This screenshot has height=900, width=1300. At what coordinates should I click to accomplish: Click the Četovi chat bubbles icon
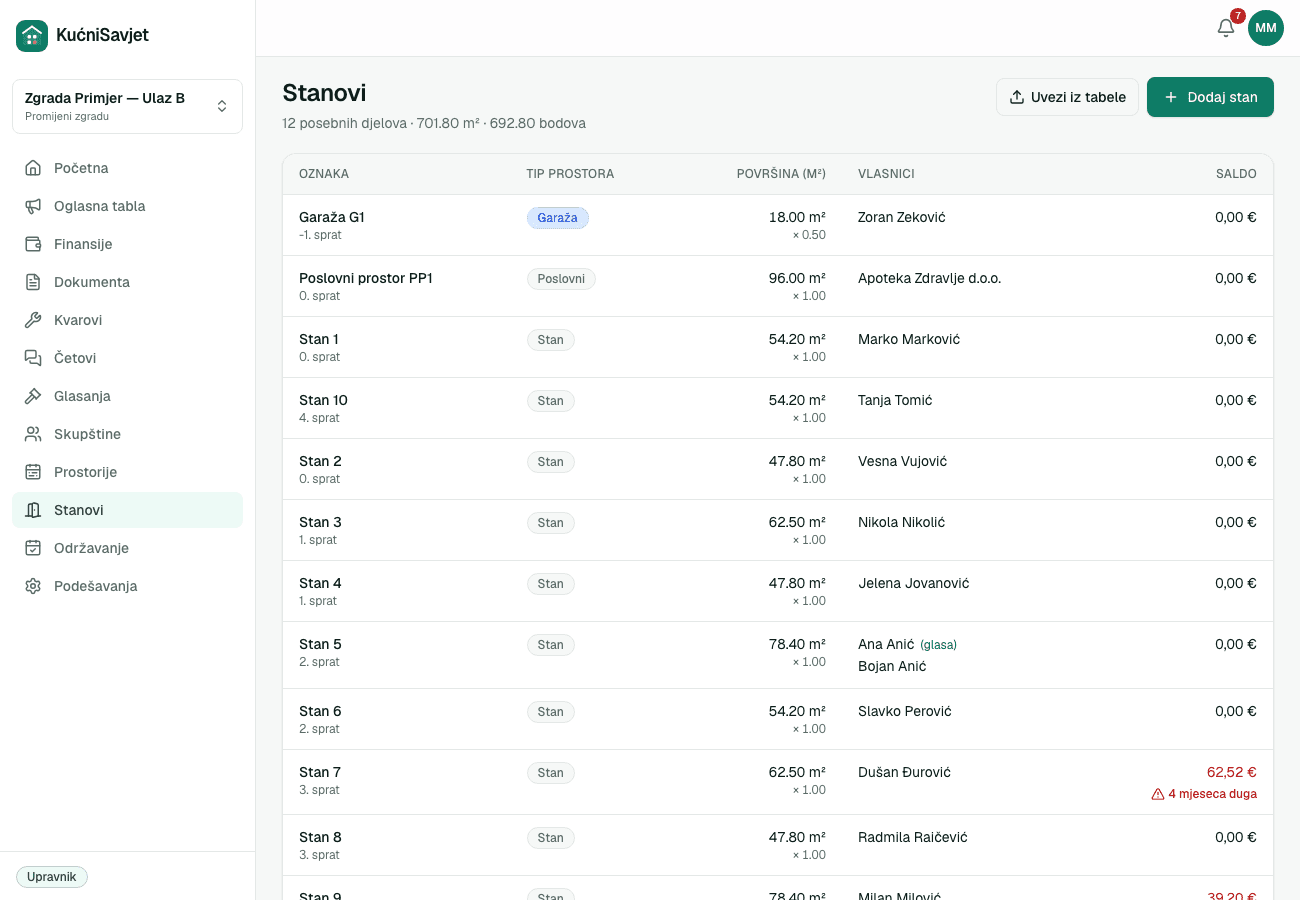(x=33, y=358)
